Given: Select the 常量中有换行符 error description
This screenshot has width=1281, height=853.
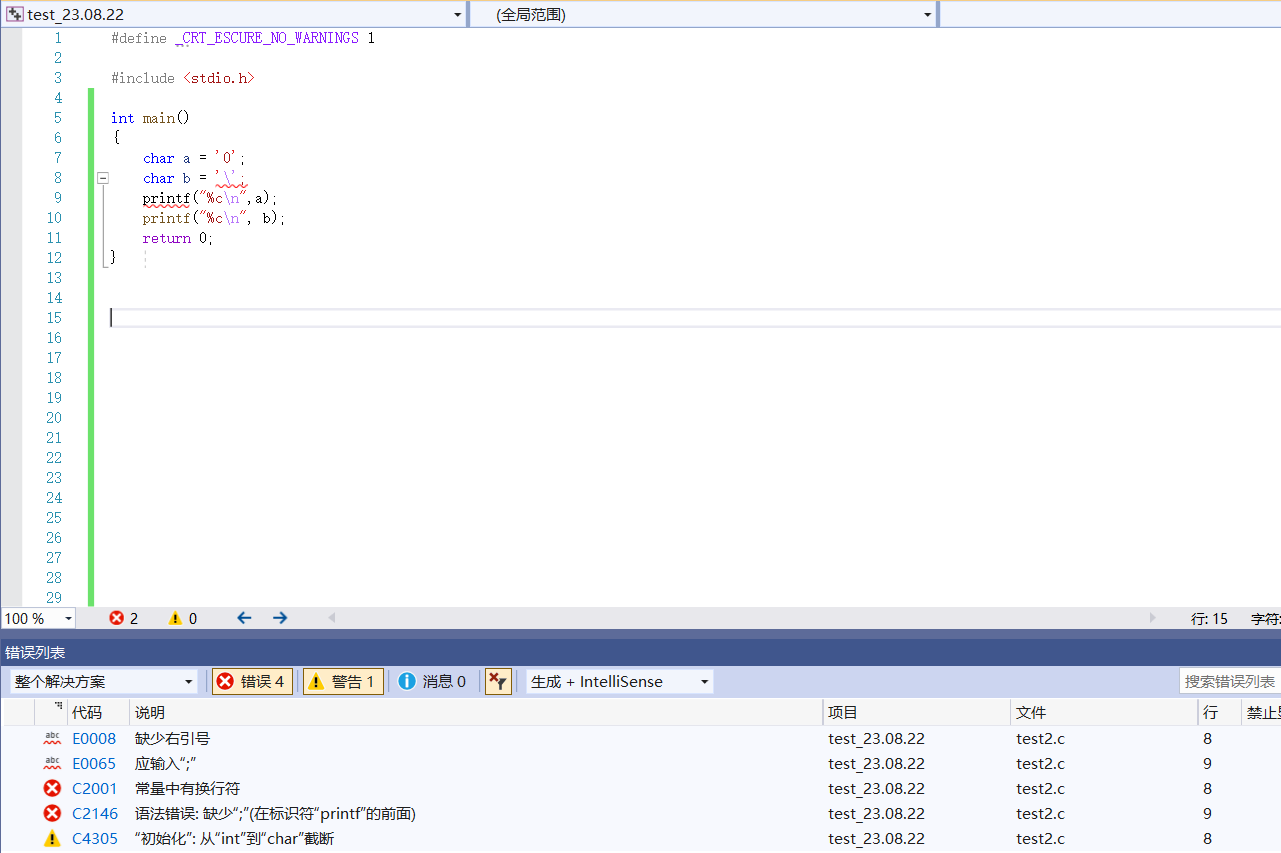Looking at the screenshot, I should pos(187,788).
